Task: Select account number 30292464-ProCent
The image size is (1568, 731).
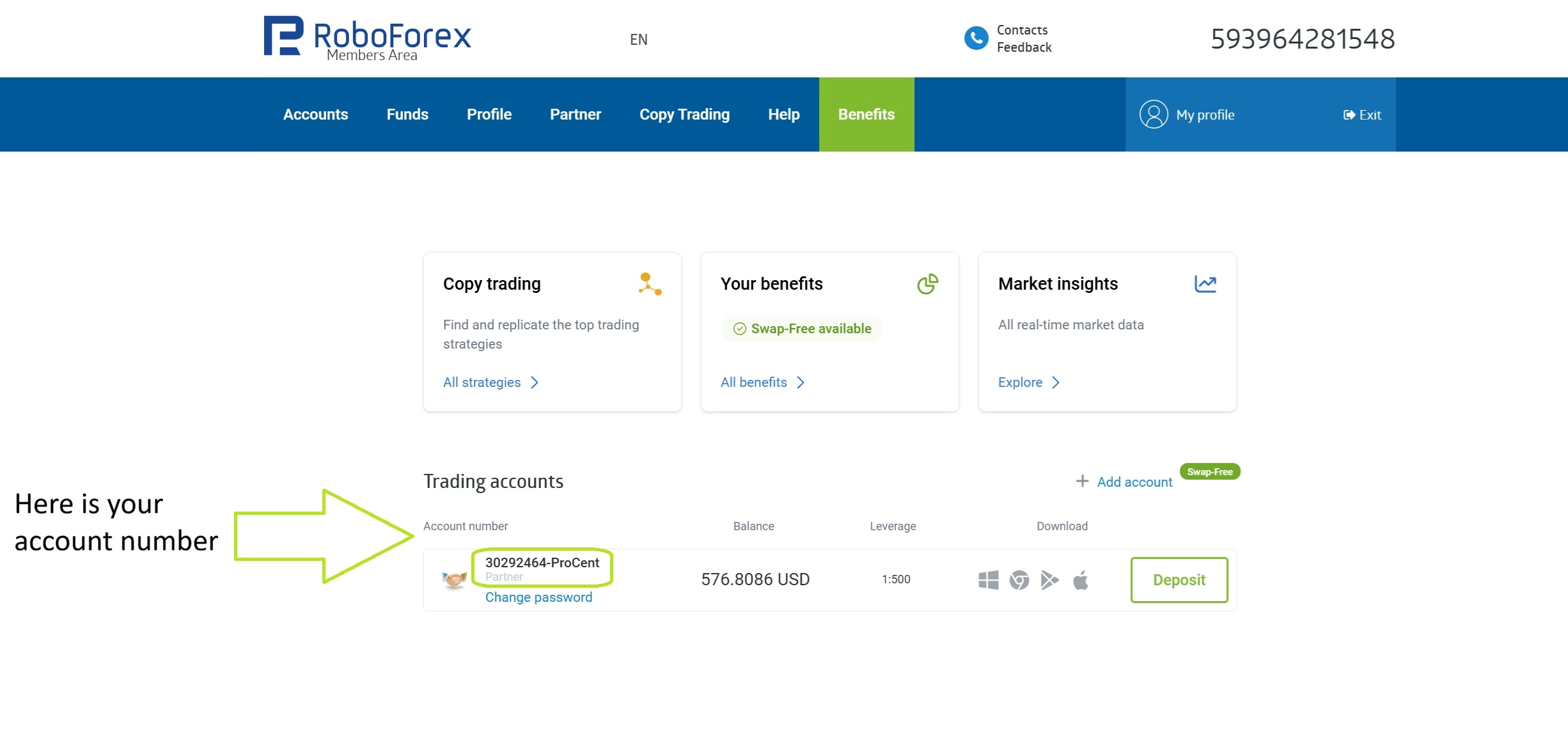Action: (542, 563)
